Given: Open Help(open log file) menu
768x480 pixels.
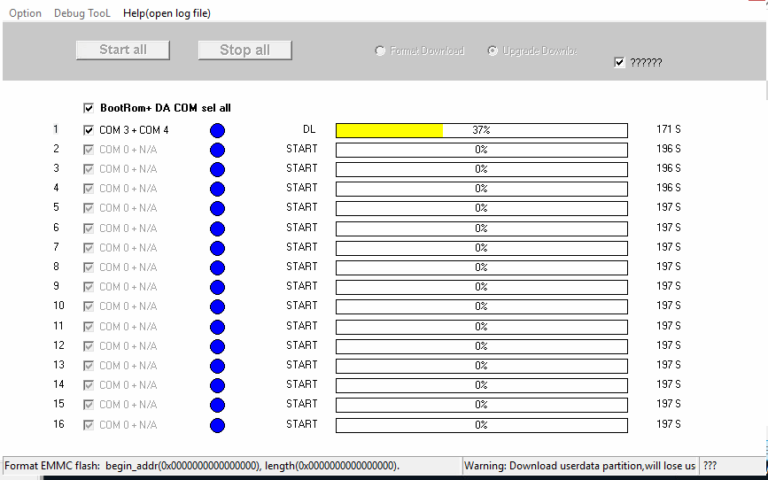Looking at the screenshot, I should coord(166,13).
